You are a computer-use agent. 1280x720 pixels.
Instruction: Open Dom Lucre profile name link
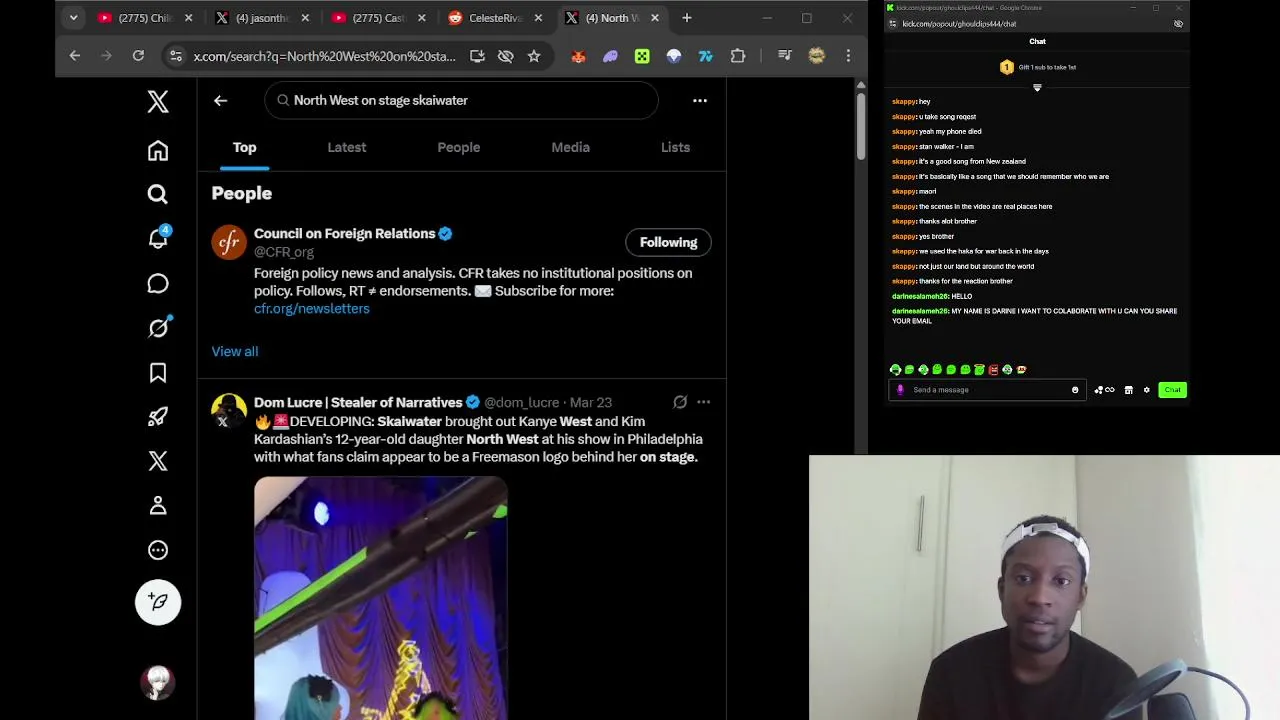(x=358, y=402)
